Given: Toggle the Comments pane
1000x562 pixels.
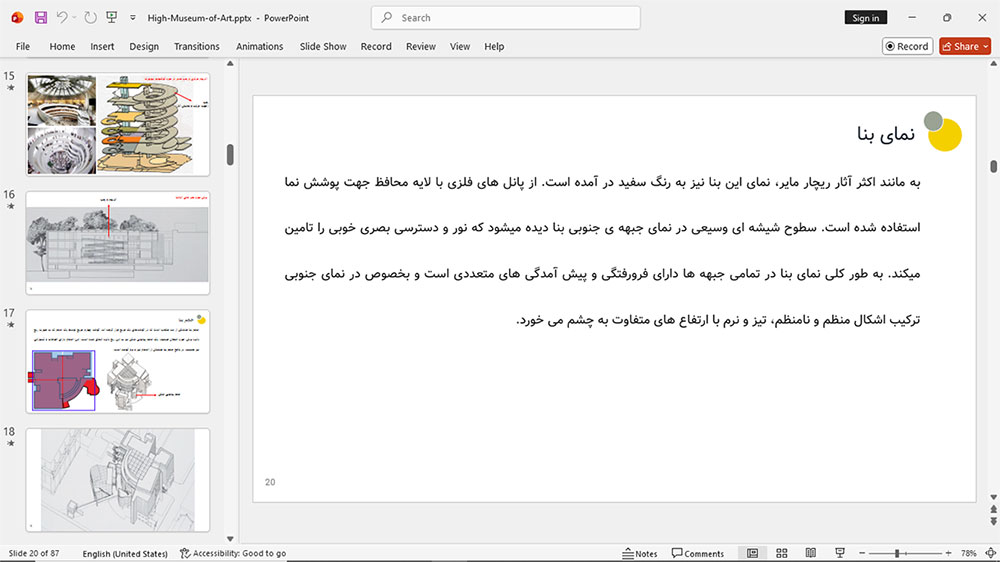Looking at the screenshot, I should tap(698, 553).
